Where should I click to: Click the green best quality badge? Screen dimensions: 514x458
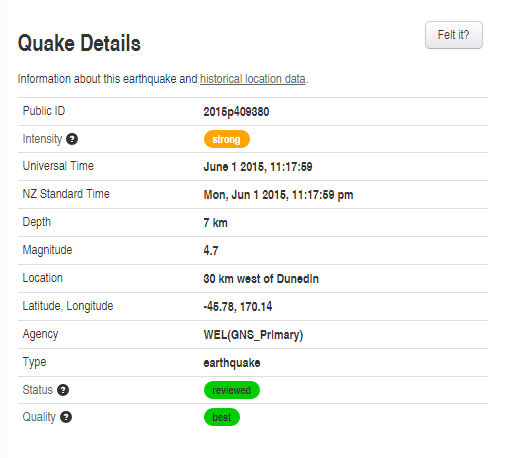(x=222, y=417)
